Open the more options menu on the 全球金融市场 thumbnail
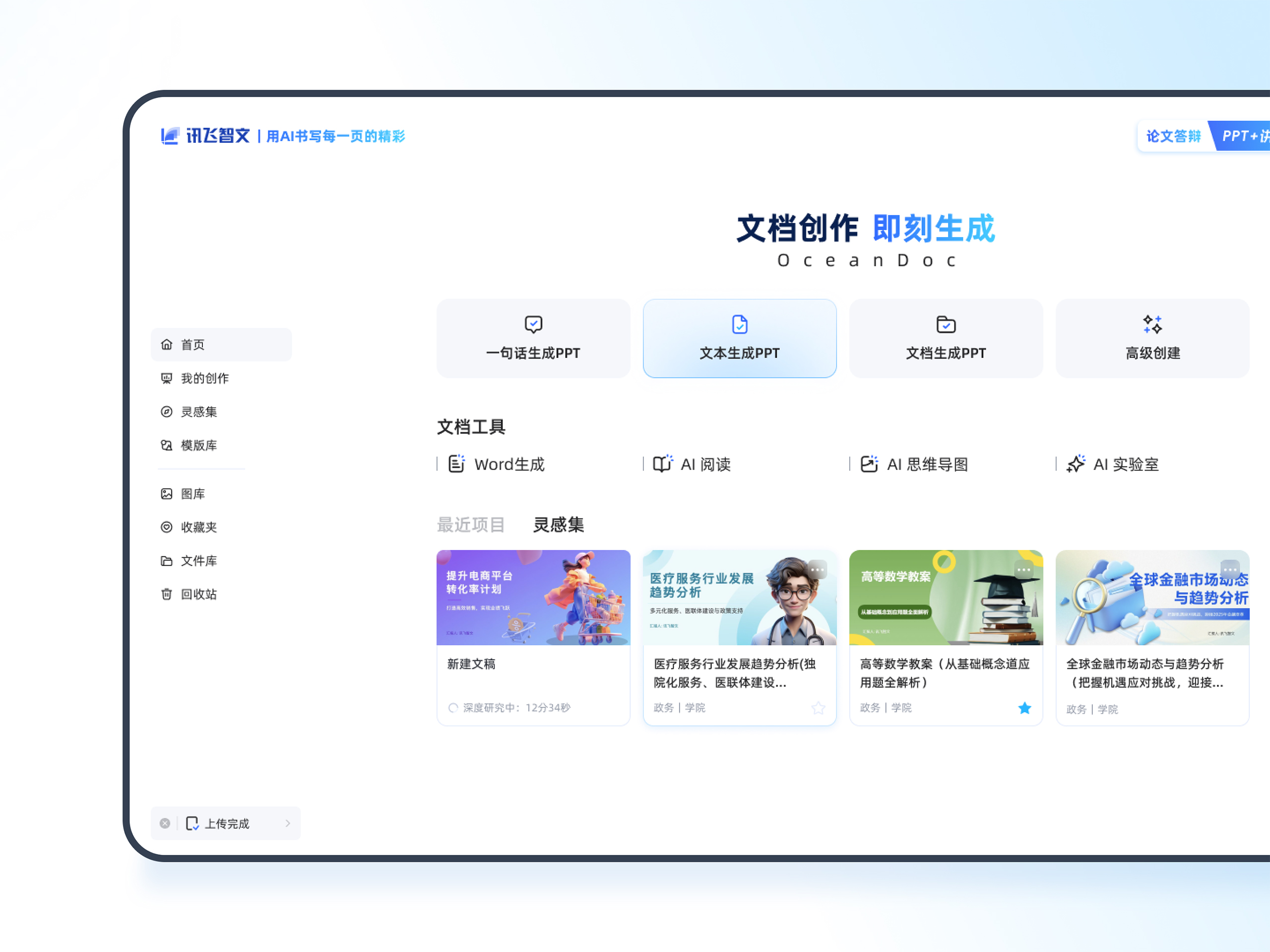Screen dimensions: 1270x952 (1230, 570)
